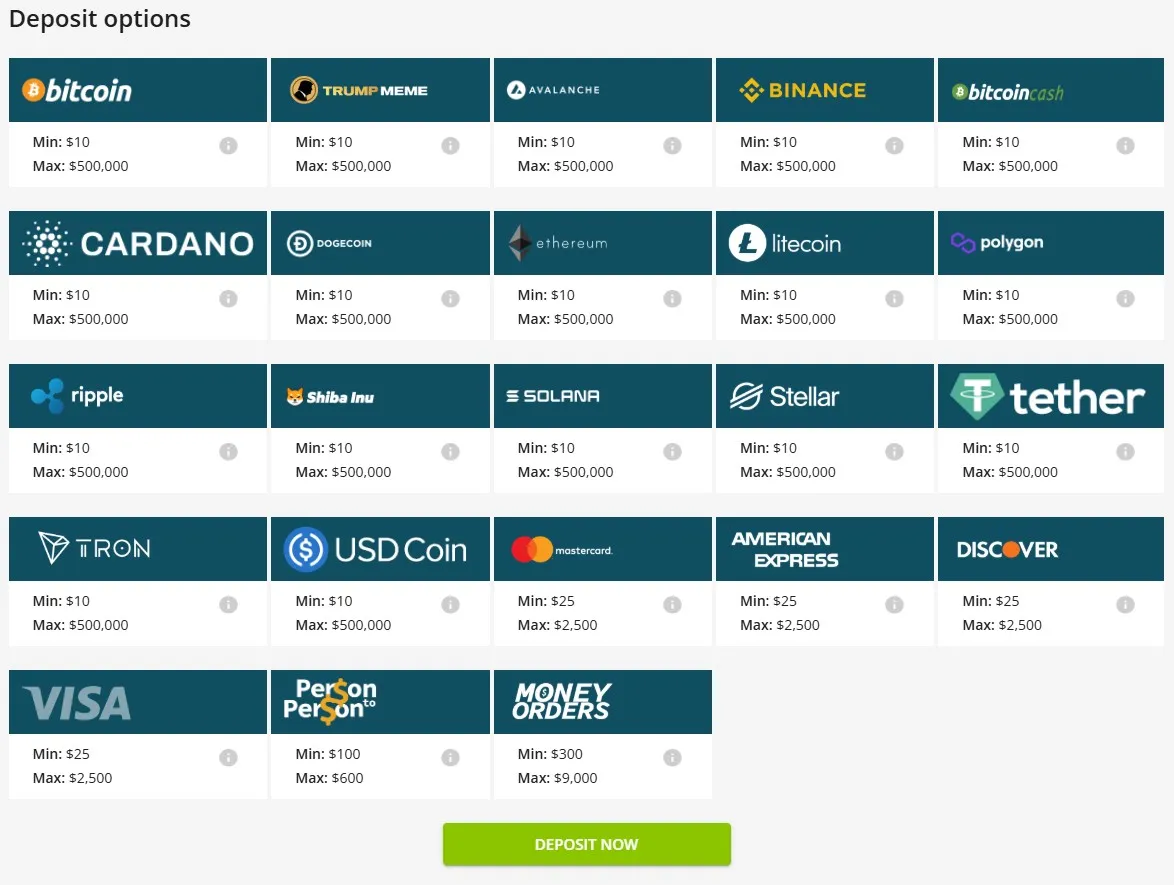
Task: Click Max: $9,000 under Money Orders
Action: point(558,778)
